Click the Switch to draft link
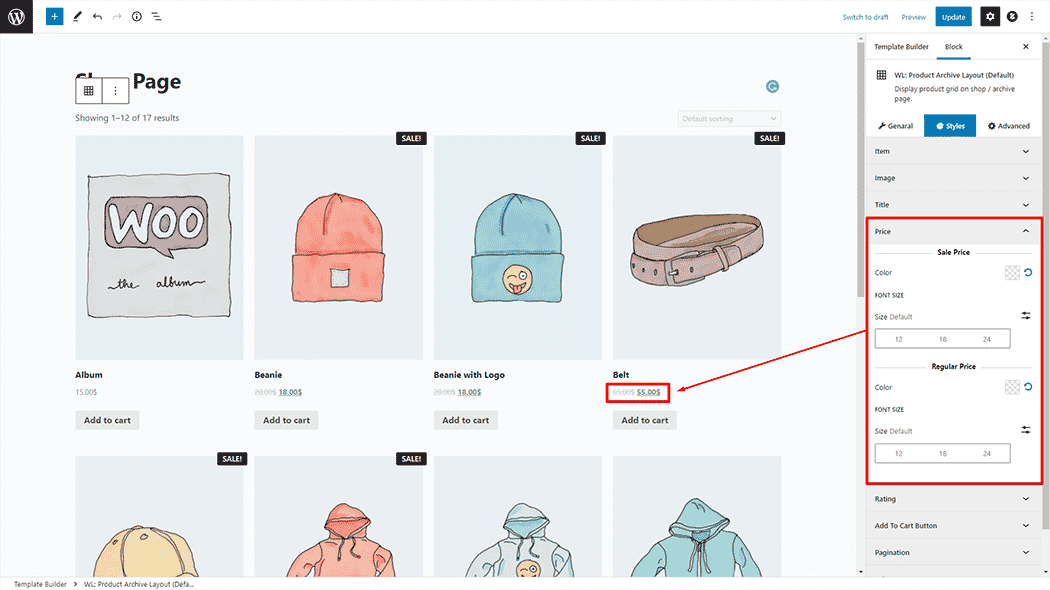Screen dimensions: 1050x590 (x=865, y=17)
